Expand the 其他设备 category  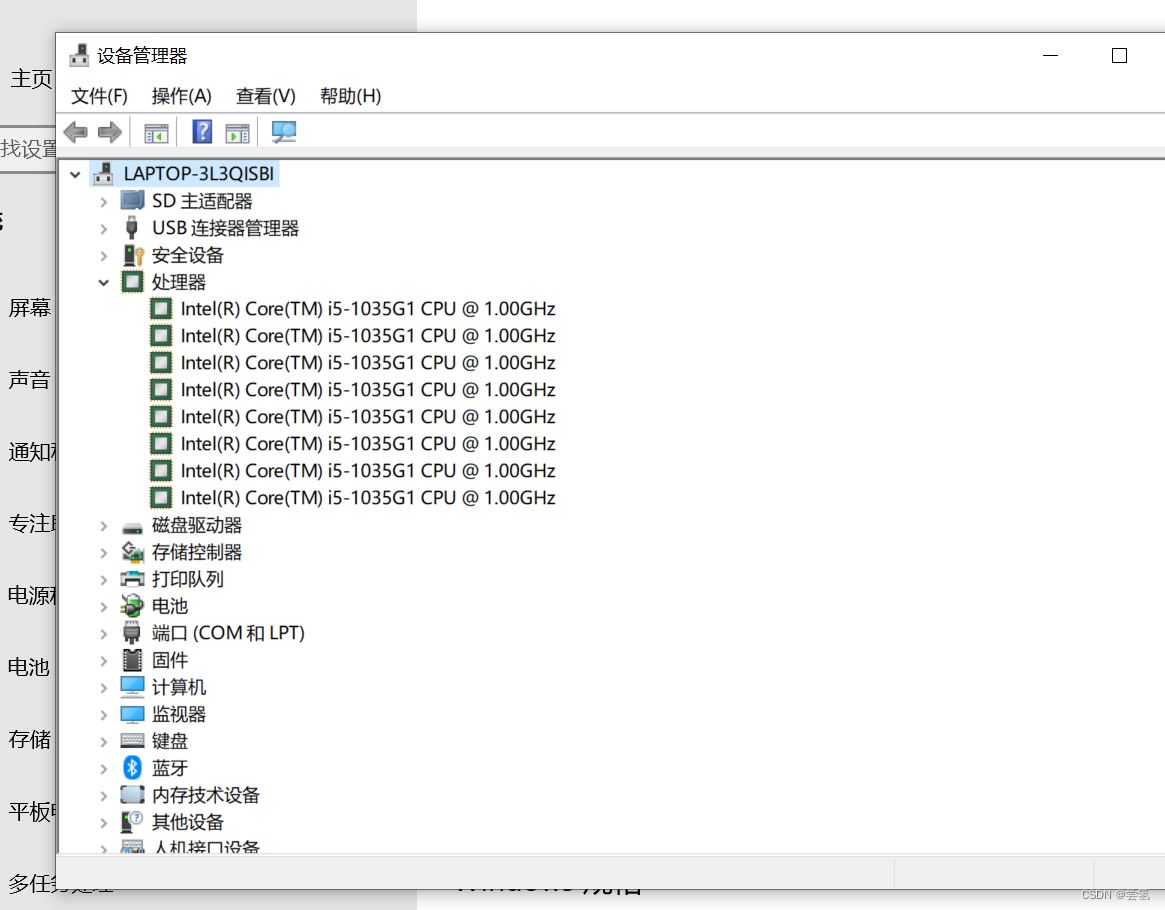point(104,821)
